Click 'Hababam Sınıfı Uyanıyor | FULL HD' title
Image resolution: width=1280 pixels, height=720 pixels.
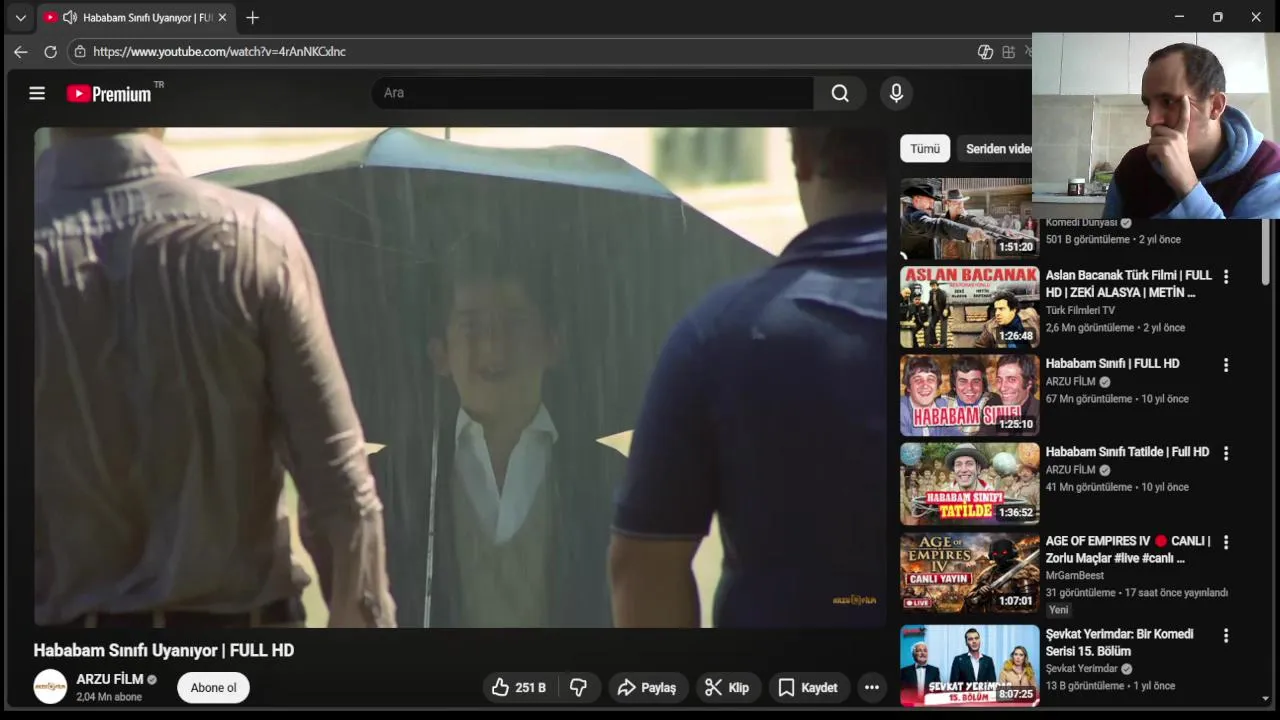coord(164,650)
